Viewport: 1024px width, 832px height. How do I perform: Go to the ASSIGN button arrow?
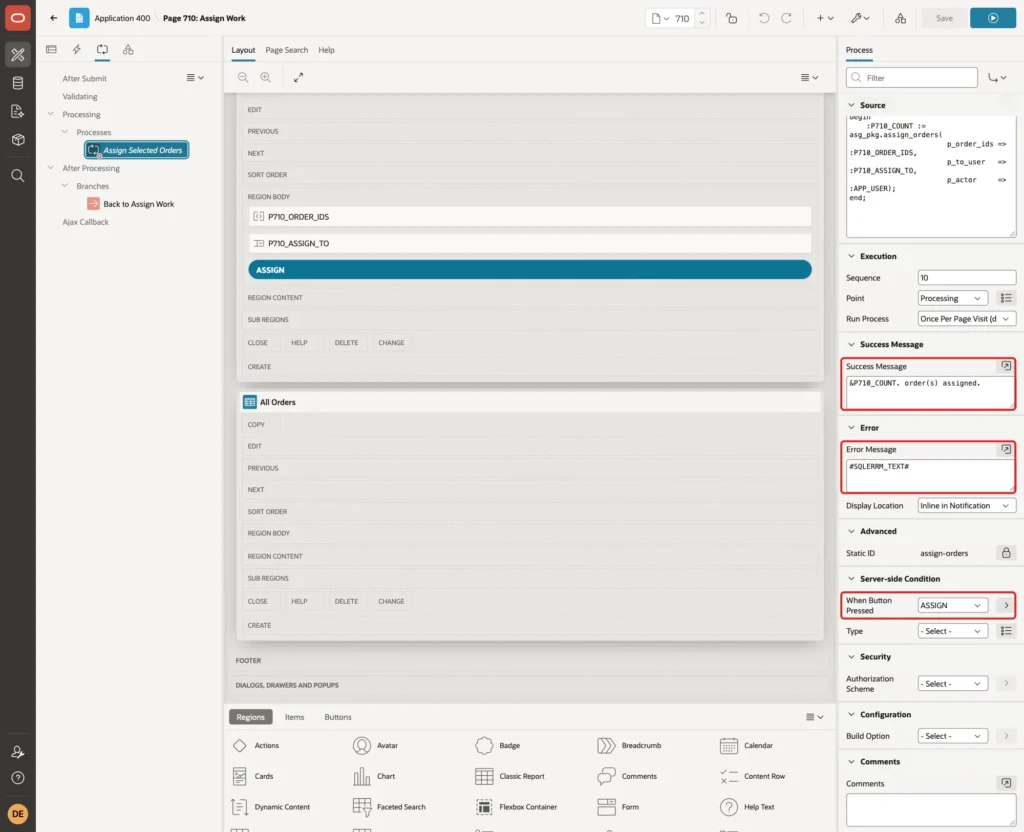1006,605
